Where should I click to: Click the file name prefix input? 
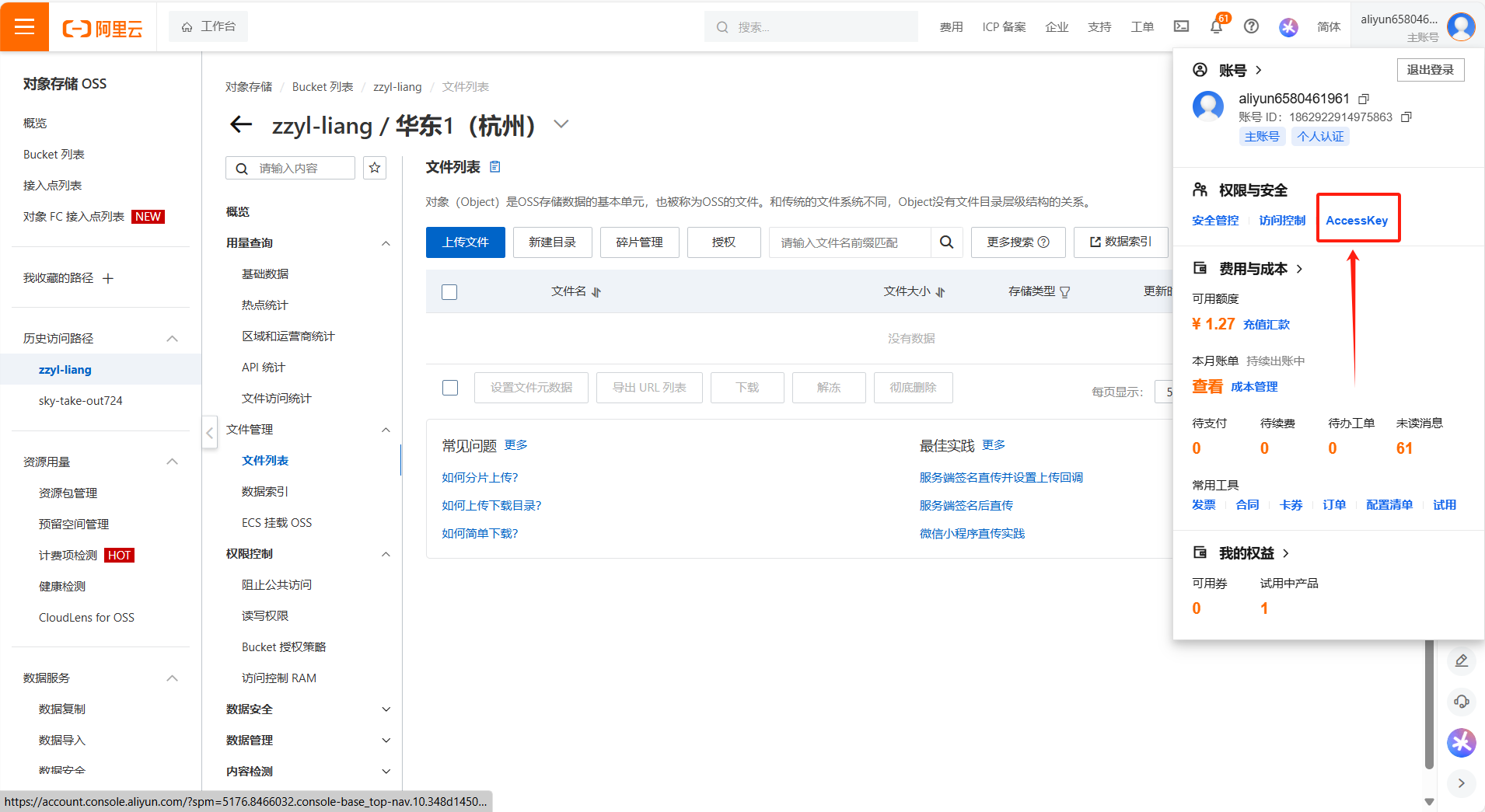point(850,242)
